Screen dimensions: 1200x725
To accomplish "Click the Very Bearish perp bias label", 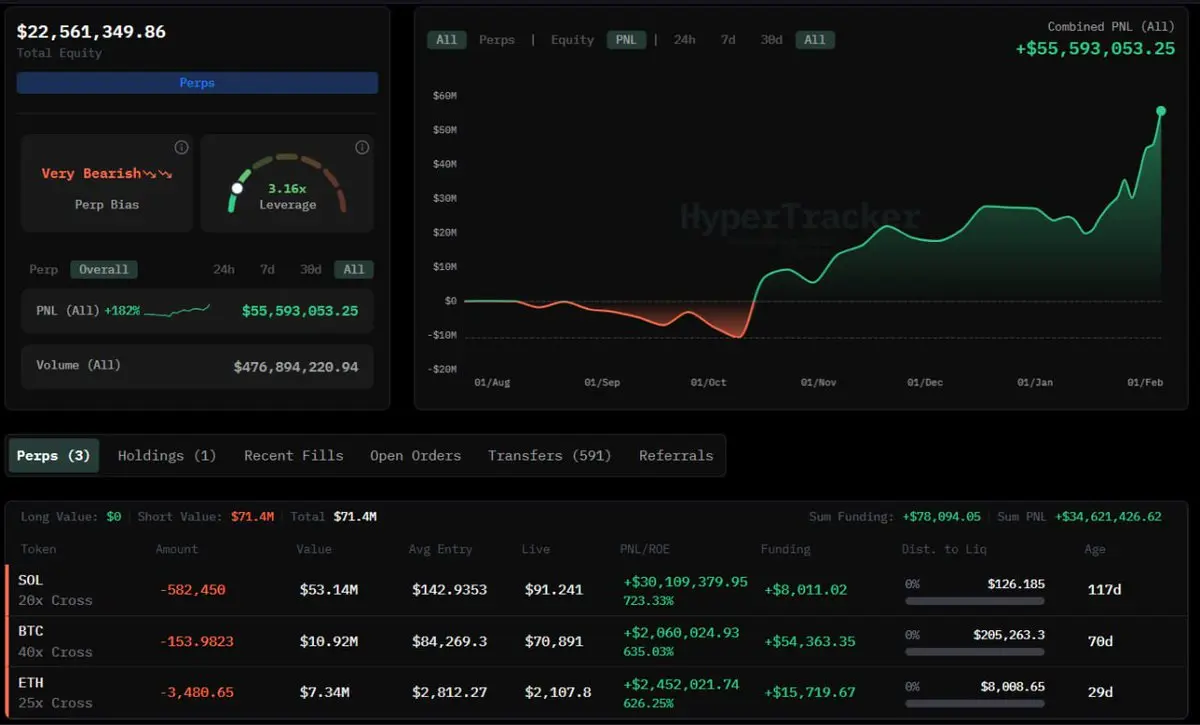I will tap(107, 174).
